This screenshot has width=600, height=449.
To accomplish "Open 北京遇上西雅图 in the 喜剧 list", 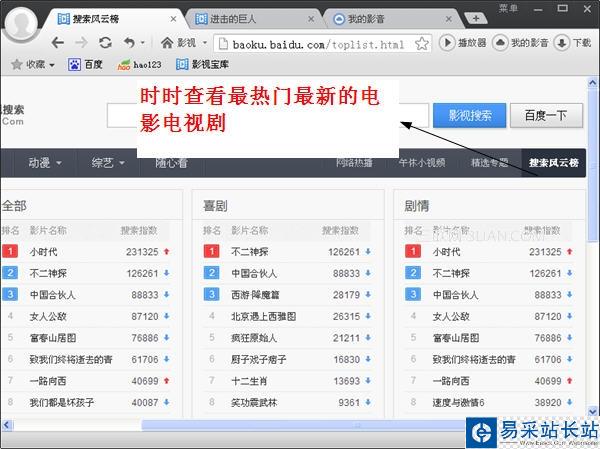I will click(263, 316).
